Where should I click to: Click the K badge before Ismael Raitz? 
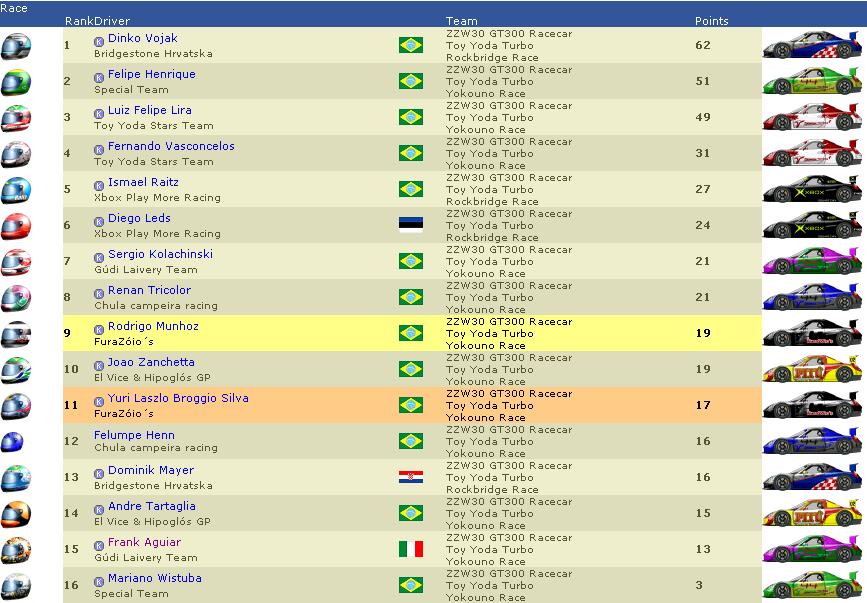[99, 186]
